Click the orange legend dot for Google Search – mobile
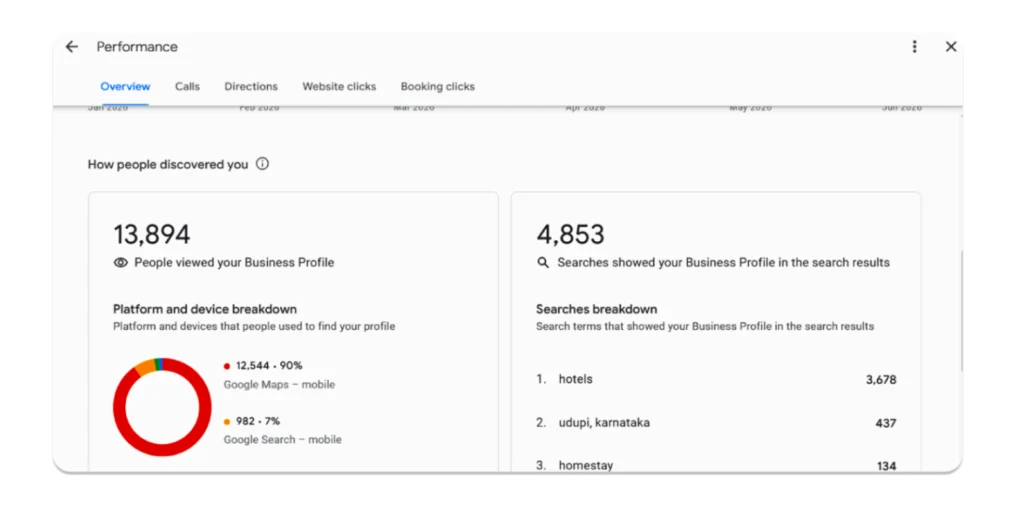 point(227,422)
